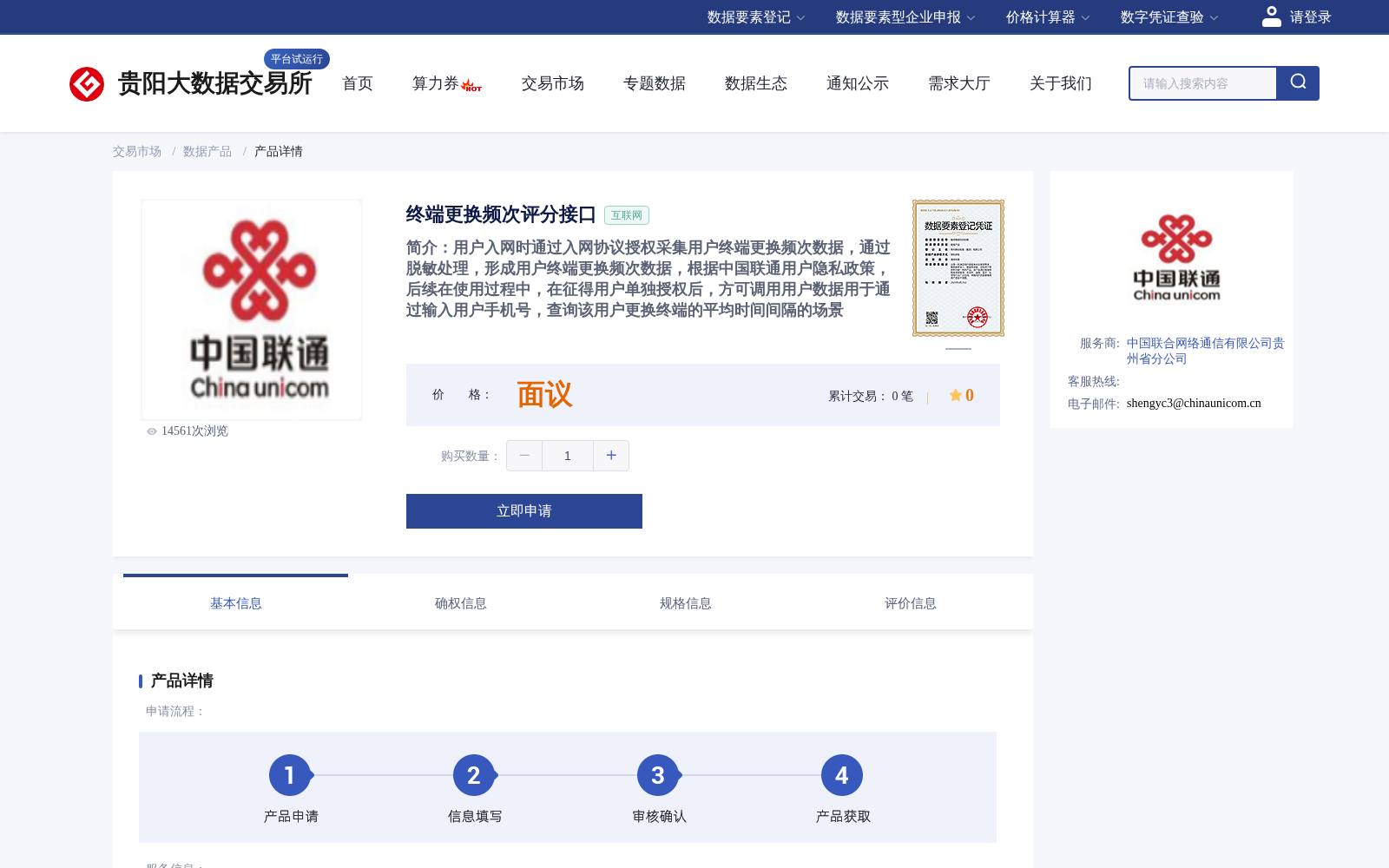The width and height of the screenshot is (1389, 868).
Task: Go to 首页 in main navigation
Action: [358, 83]
